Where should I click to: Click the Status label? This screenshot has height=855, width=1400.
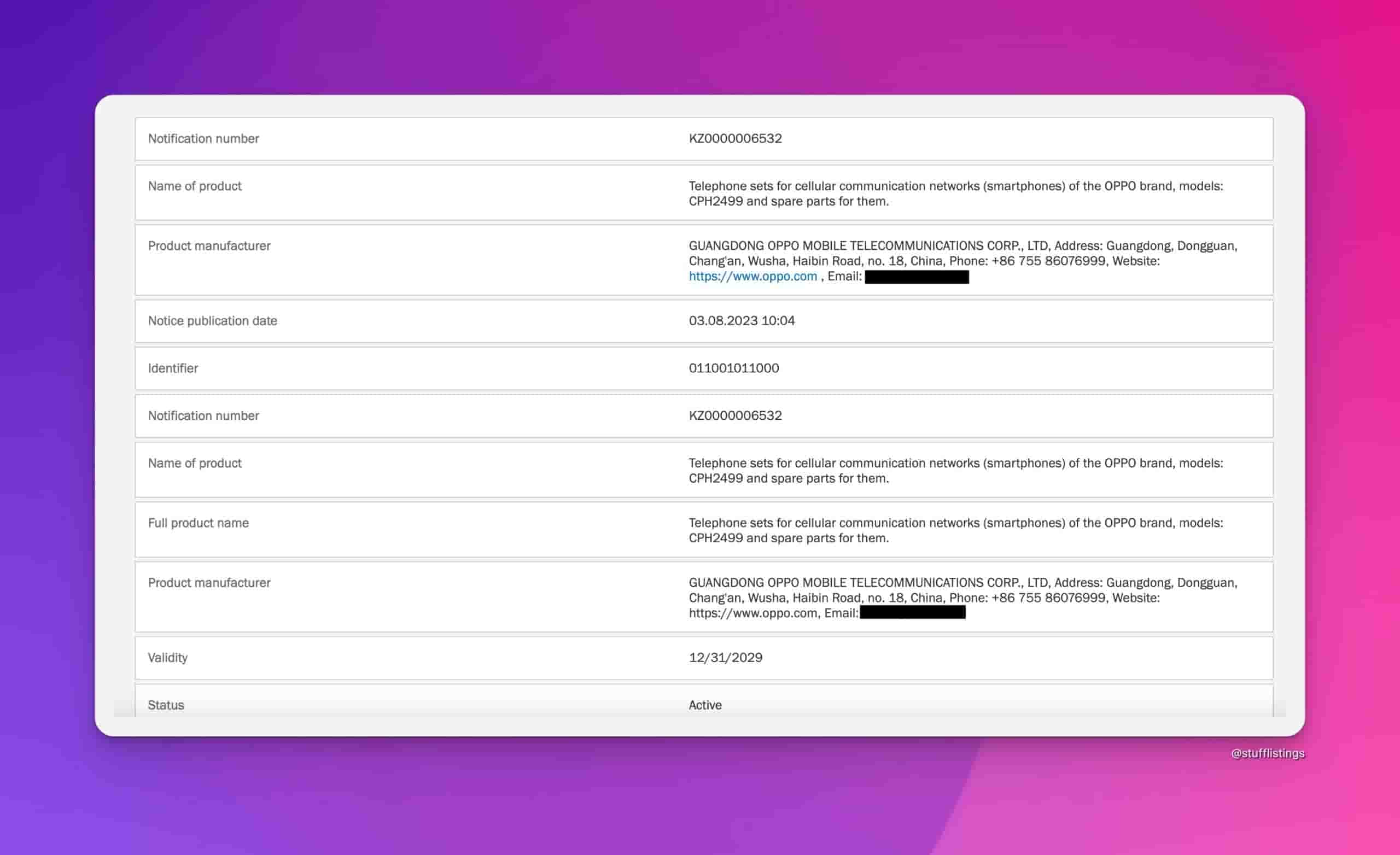click(165, 705)
